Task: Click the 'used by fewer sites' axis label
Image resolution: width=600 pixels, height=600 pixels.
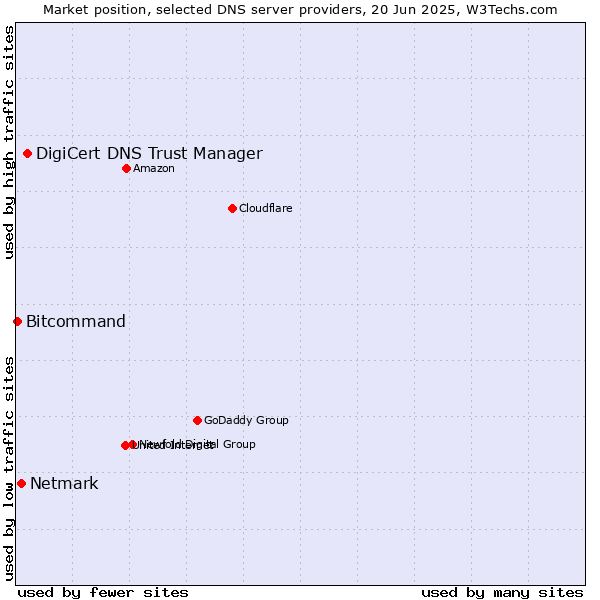Action: coord(103,593)
